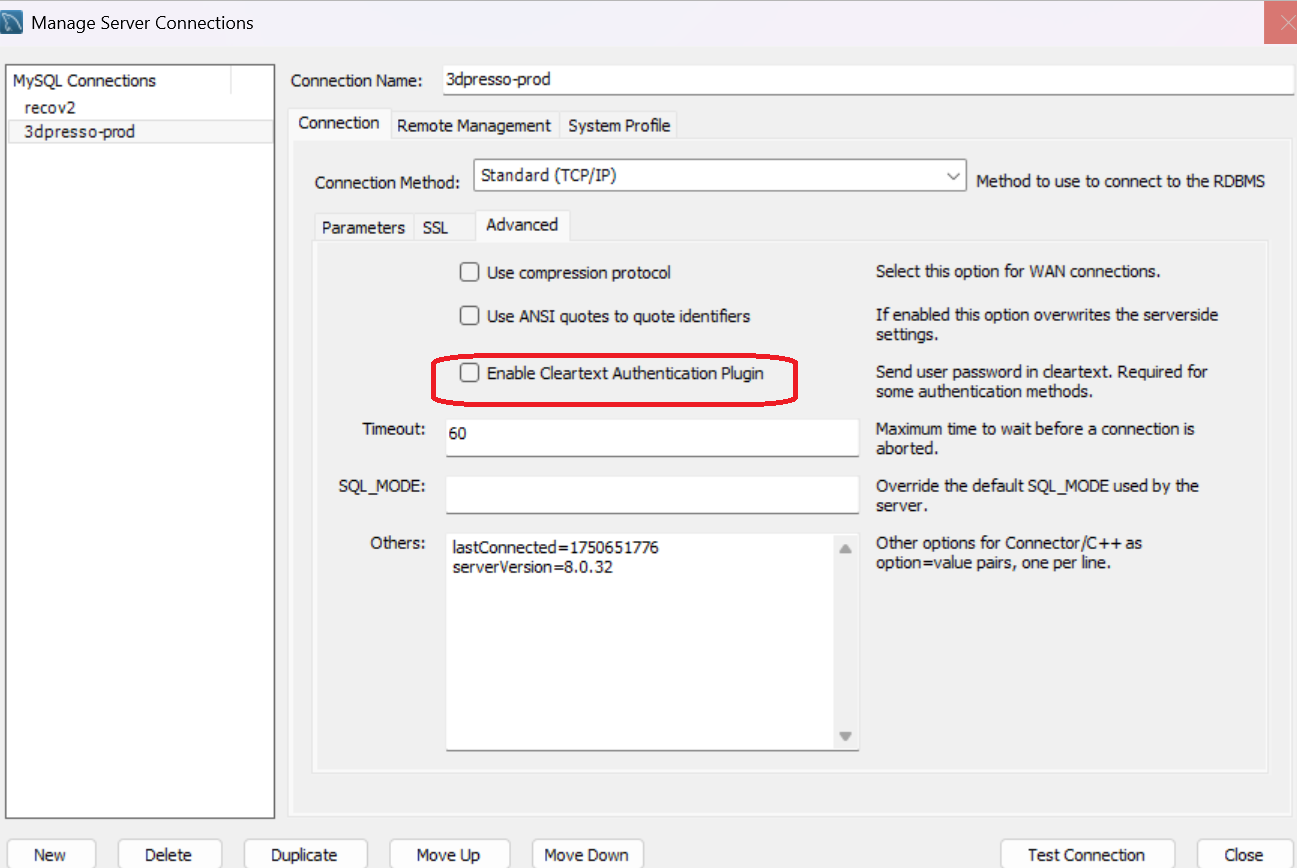This screenshot has height=868, width=1297.
Task: Click the Move Up button
Action: 448,854
